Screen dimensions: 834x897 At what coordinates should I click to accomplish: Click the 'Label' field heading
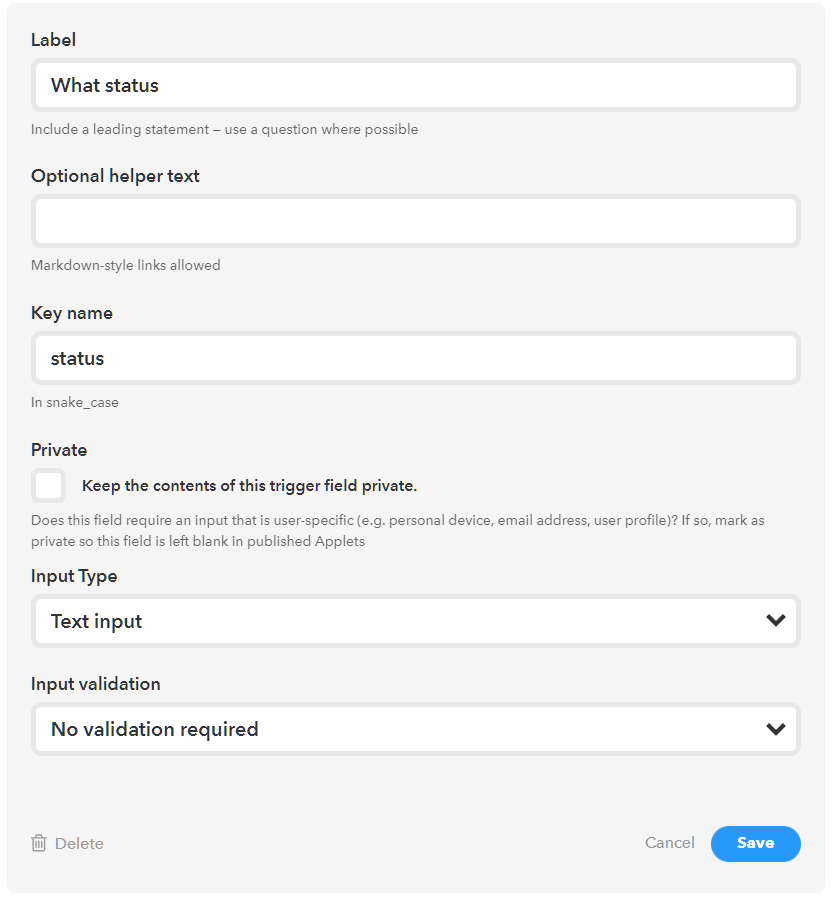tap(53, 40)
